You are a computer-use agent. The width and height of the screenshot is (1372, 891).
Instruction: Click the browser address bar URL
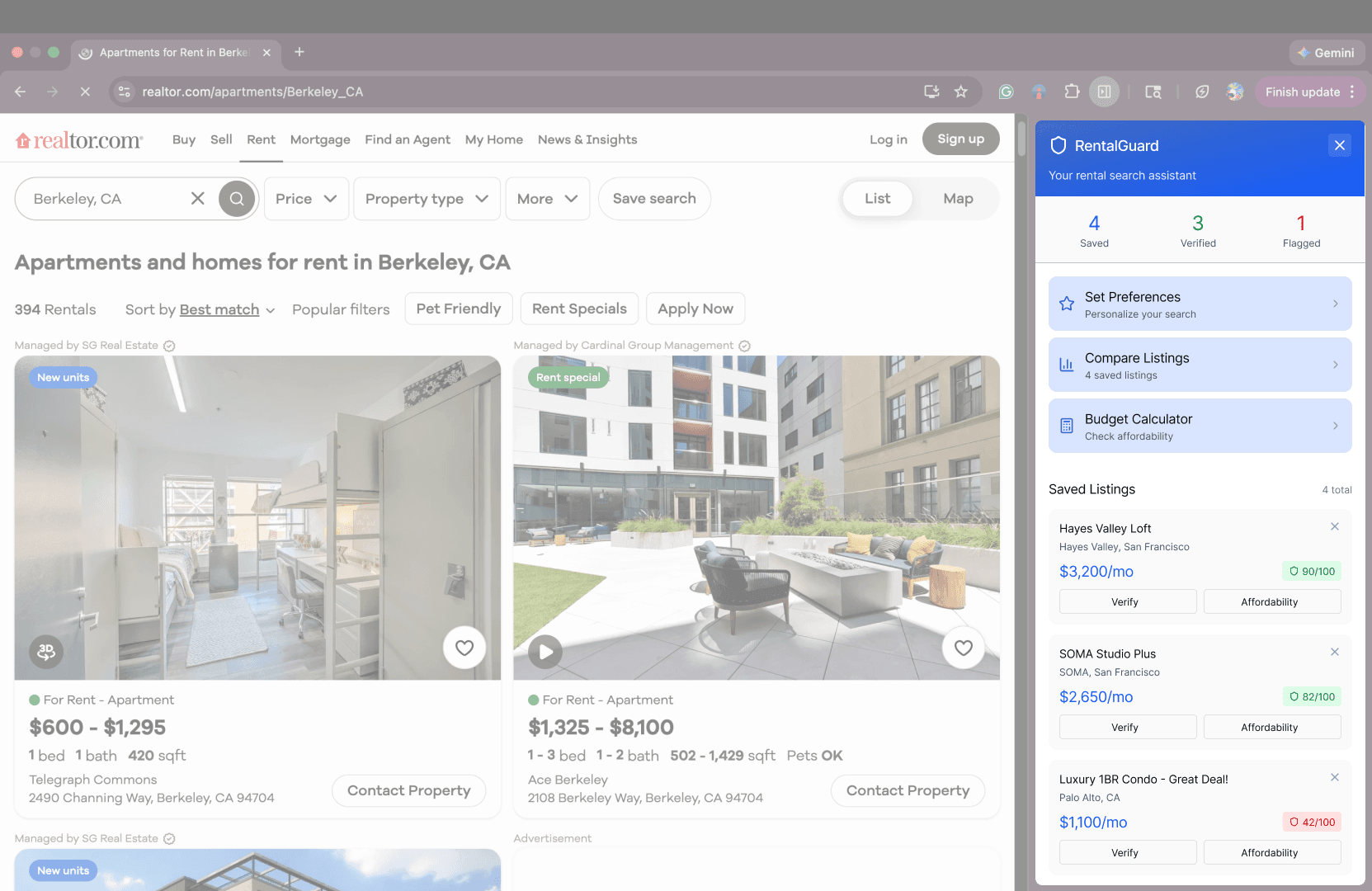[252, 92]
